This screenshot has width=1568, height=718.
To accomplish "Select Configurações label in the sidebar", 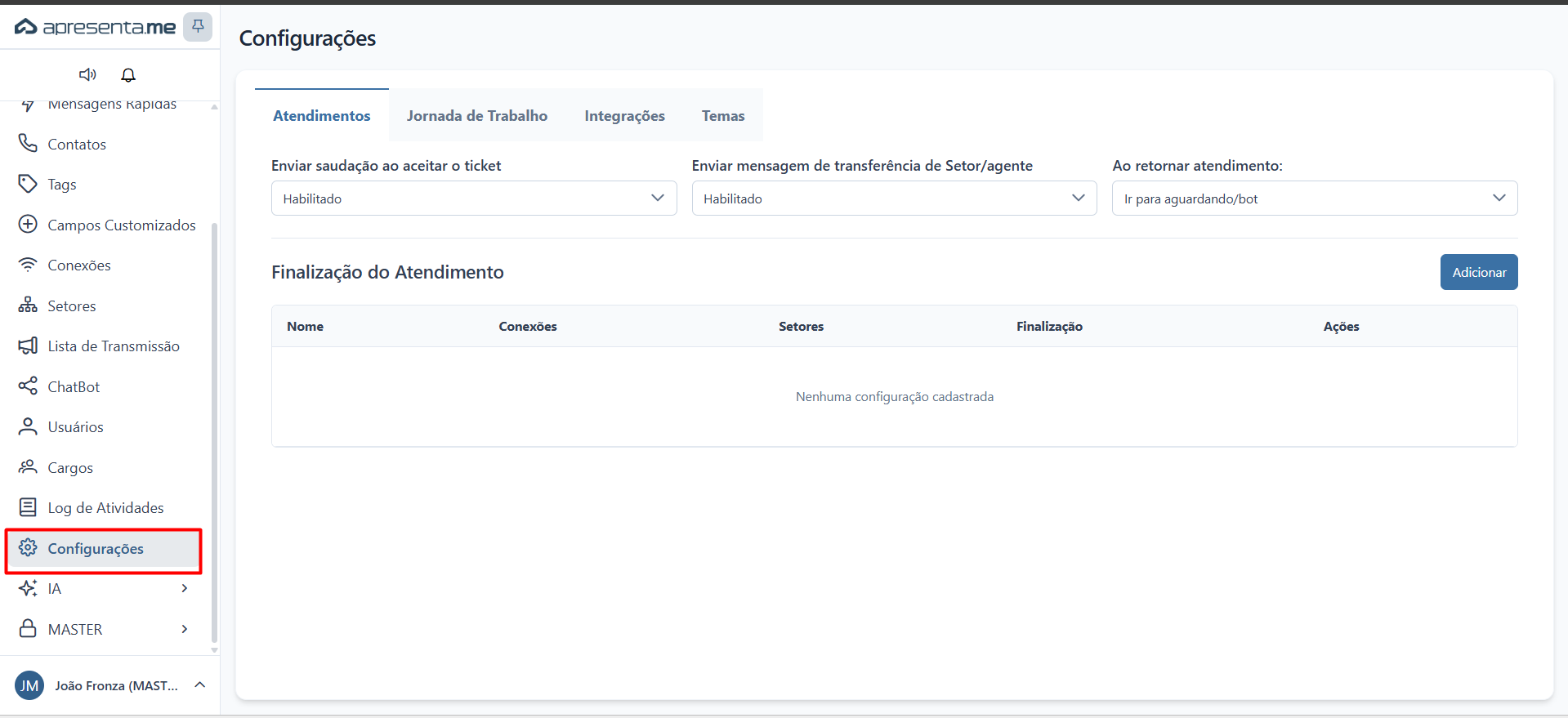I will [96, 549].
